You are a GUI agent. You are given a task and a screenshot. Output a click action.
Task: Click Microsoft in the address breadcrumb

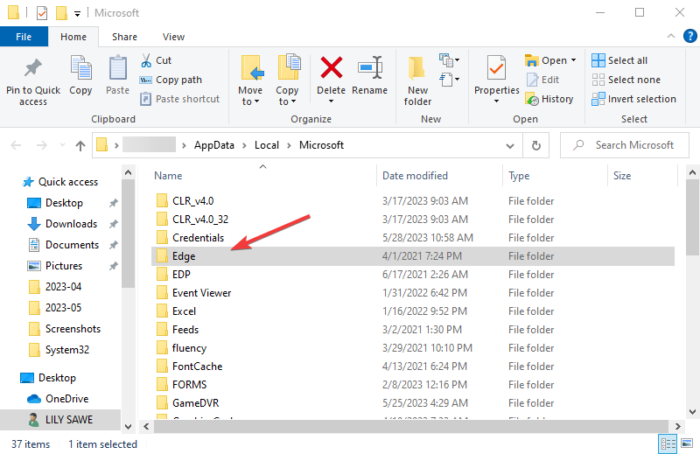coord(321,146)
